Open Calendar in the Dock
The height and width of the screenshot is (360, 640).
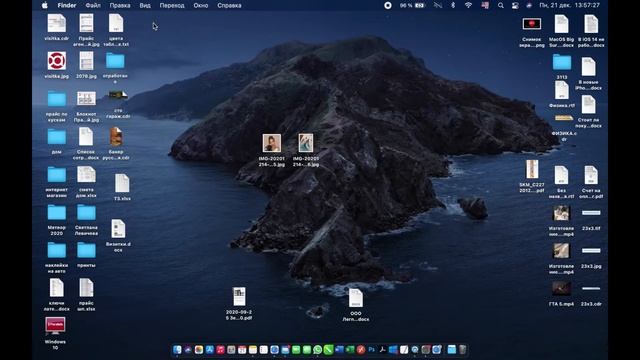tap(242, 350)
